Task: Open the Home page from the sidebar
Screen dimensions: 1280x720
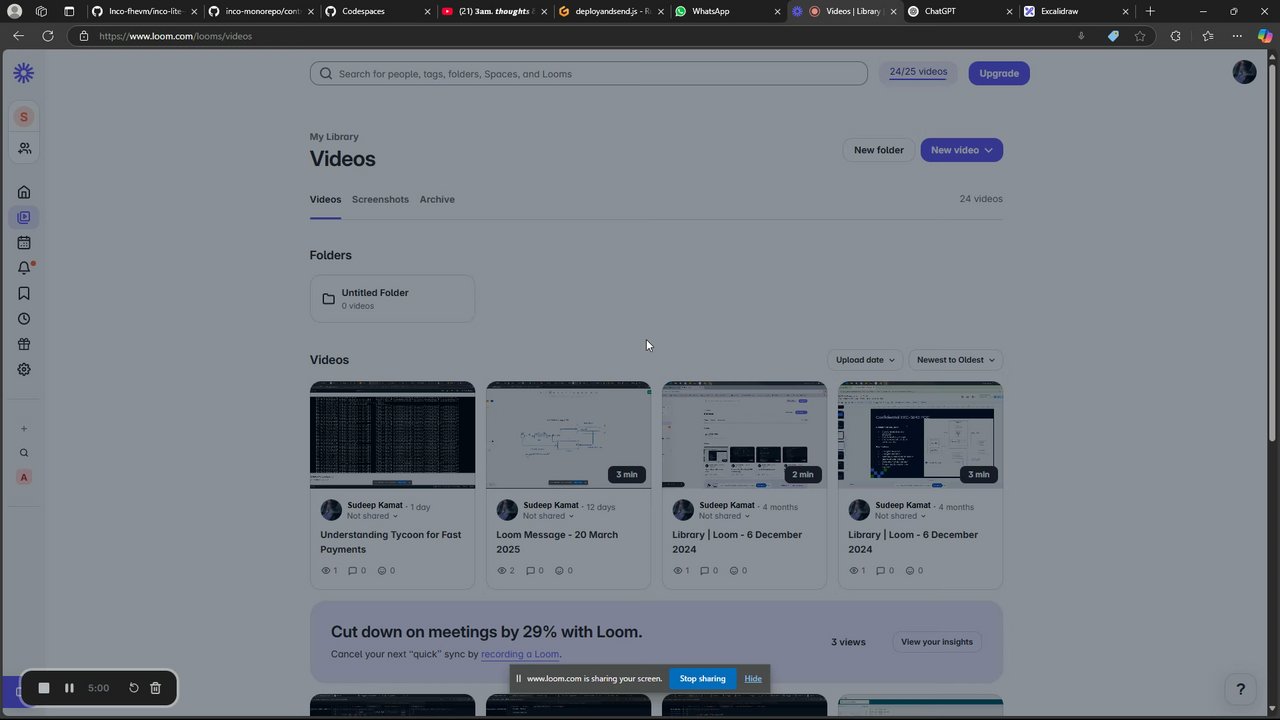Action: (24, 192)
